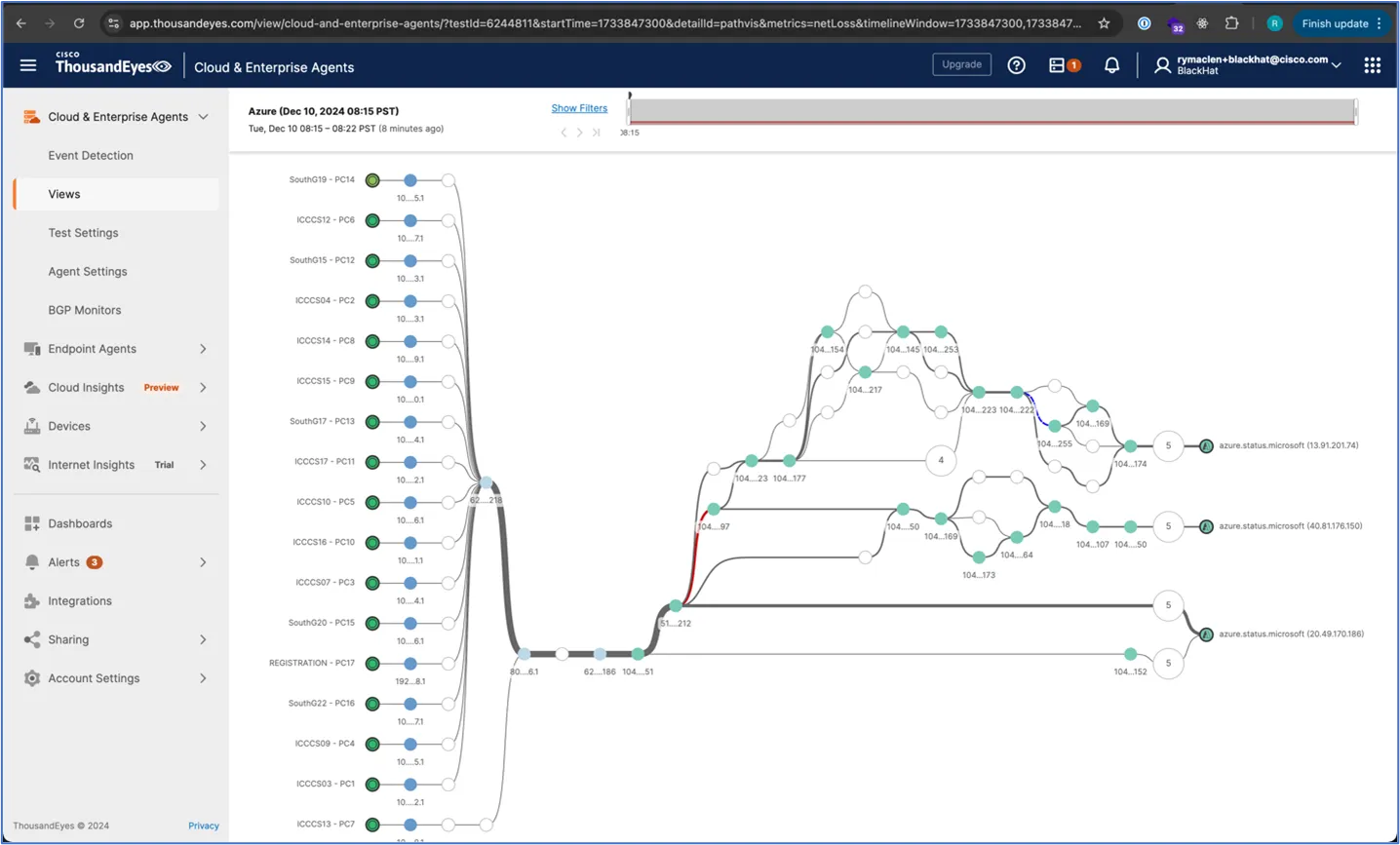Click the gray timeline bar
The image size is (1400, 845).
pos(992,110)
